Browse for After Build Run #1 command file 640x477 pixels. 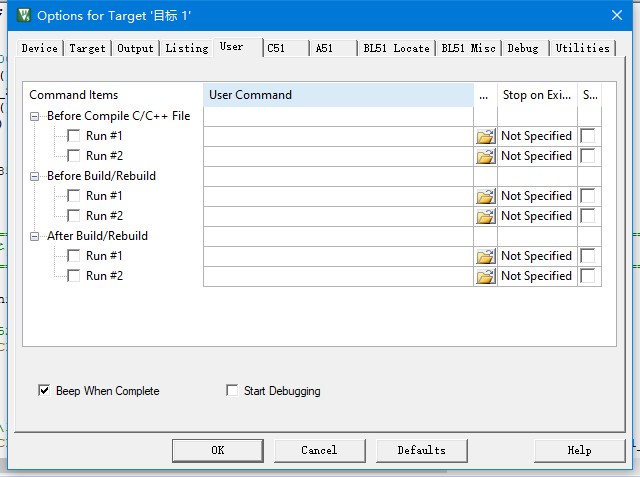pyautogui.click(x=485, y=256)
